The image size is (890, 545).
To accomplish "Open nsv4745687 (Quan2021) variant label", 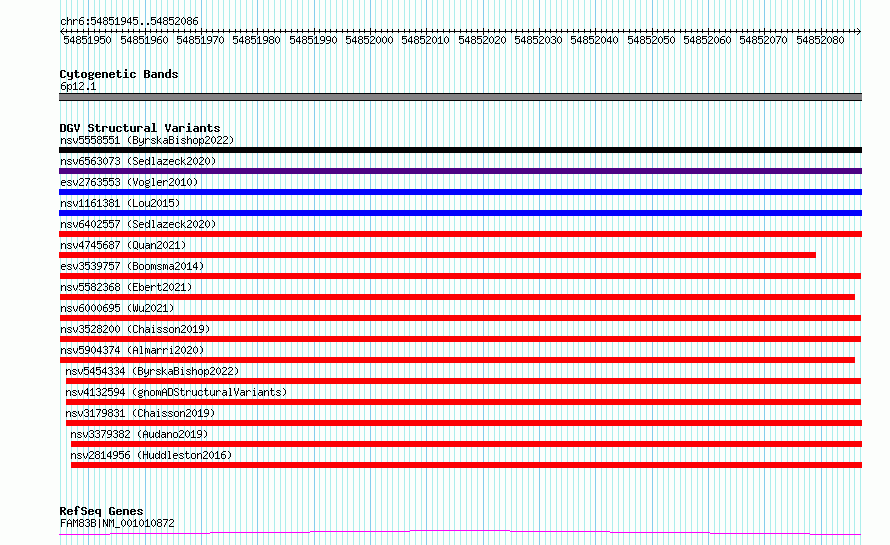I will (x=123, y=245).
